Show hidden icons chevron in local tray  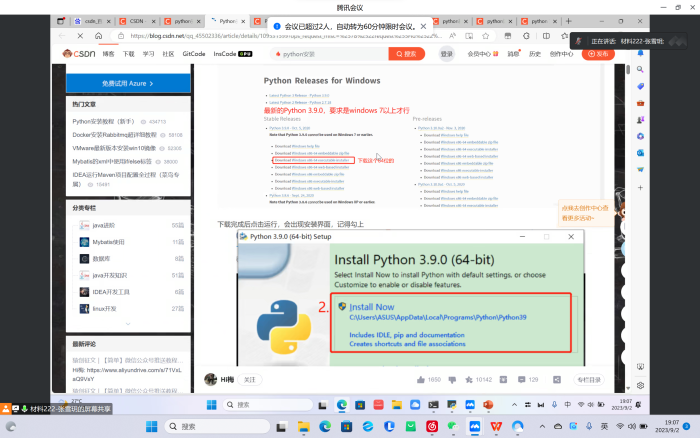(x=542, y=426)
